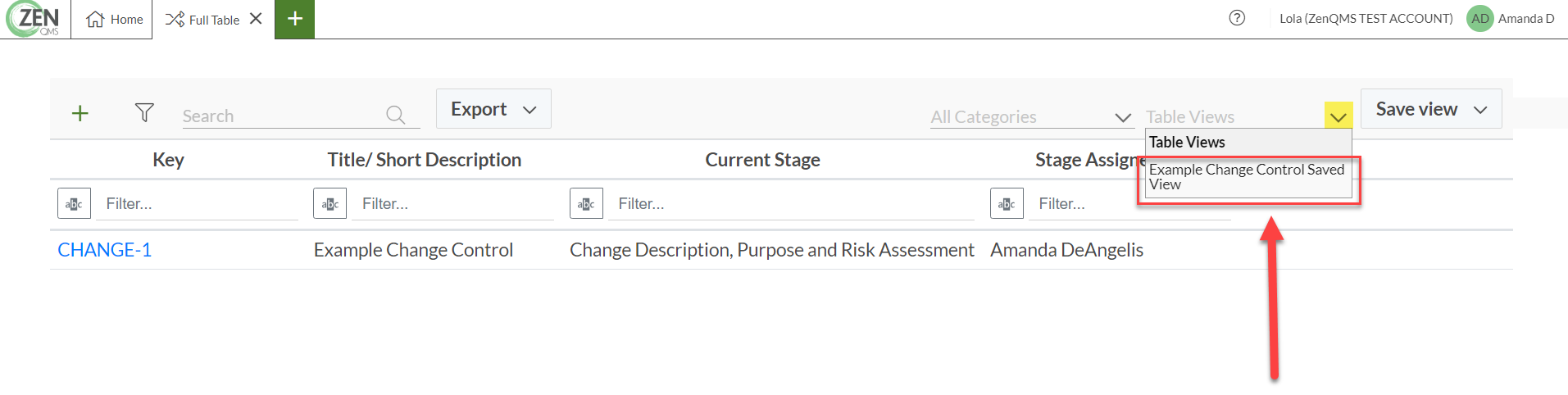
Task: Open a new tab with green plus
Action: point(295,19)
